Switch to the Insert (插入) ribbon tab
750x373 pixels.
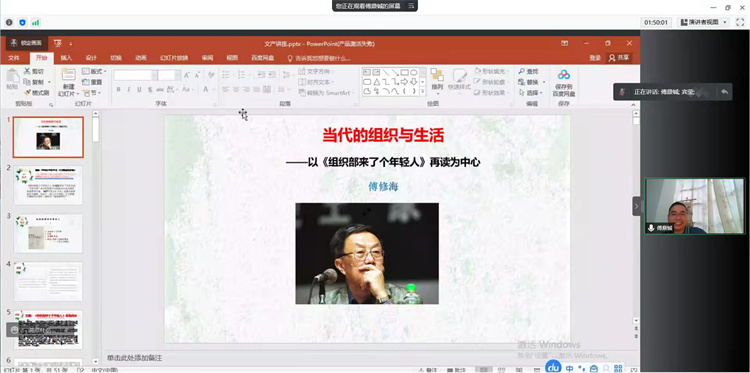click(66, 58)
